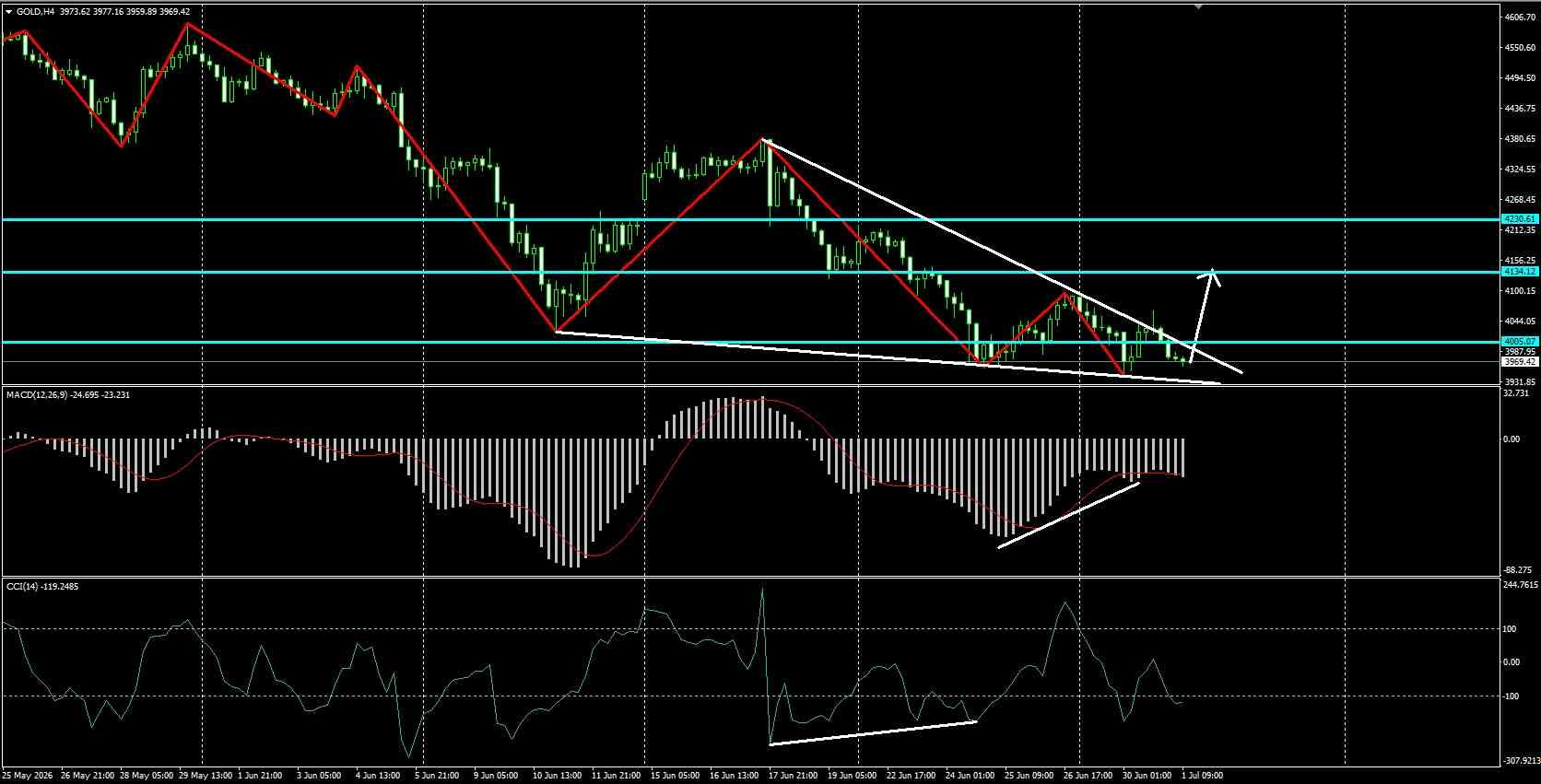The width and height of the screenshot is (1541, 784).
Task: Click the 17 Jun 21:00 time axis label
Action: point(795,776)
